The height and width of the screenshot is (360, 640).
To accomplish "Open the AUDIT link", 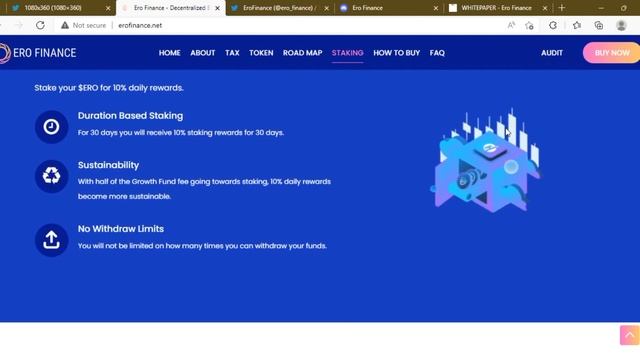I will pyautogui.click(x=552, y=53).
